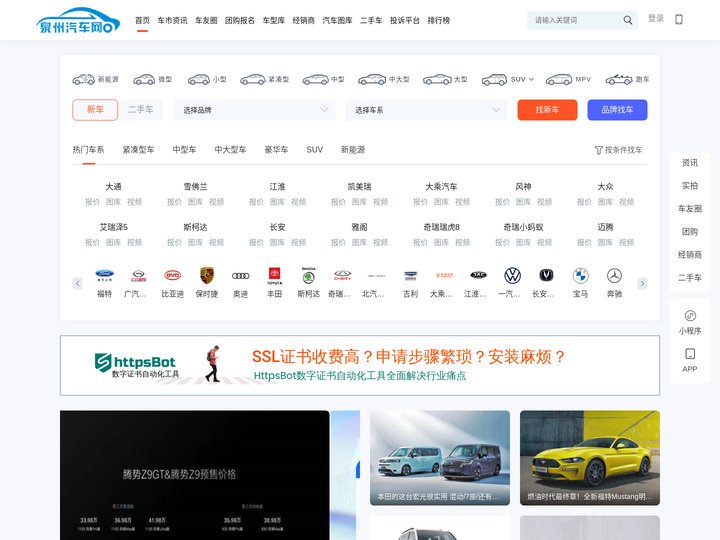Image resolution: width=720 pixels, height=540 pixels.
Task: Select the 紧凑型 car type icon
Action: tap(253, 79)
